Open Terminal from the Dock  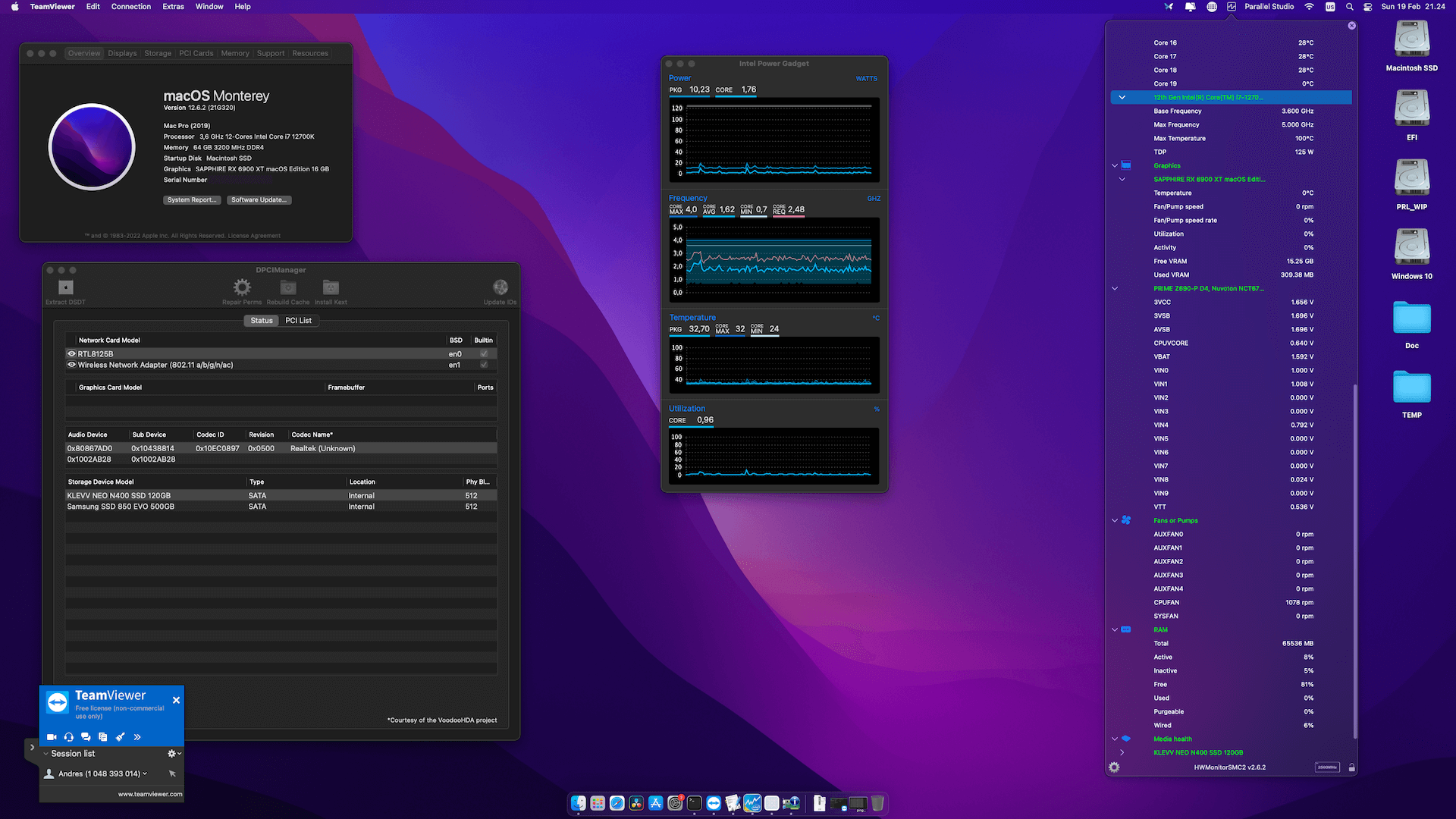coord(695,803)
